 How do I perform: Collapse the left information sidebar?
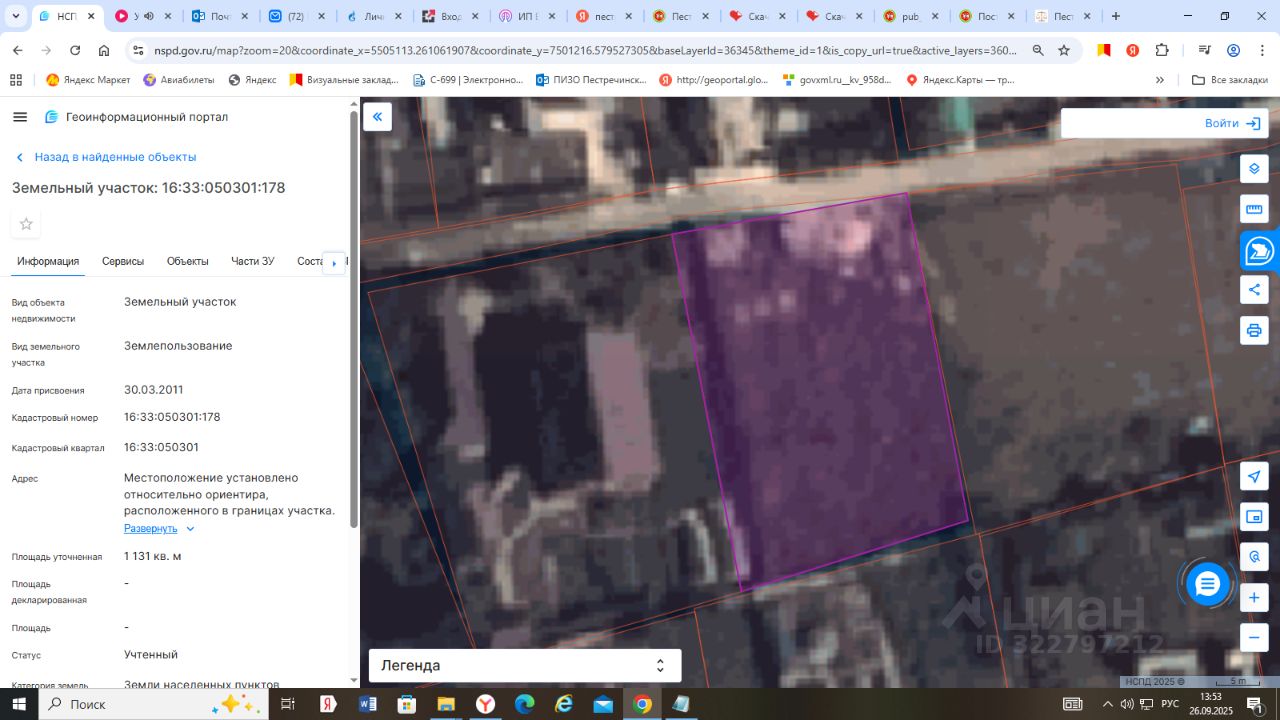378,117
